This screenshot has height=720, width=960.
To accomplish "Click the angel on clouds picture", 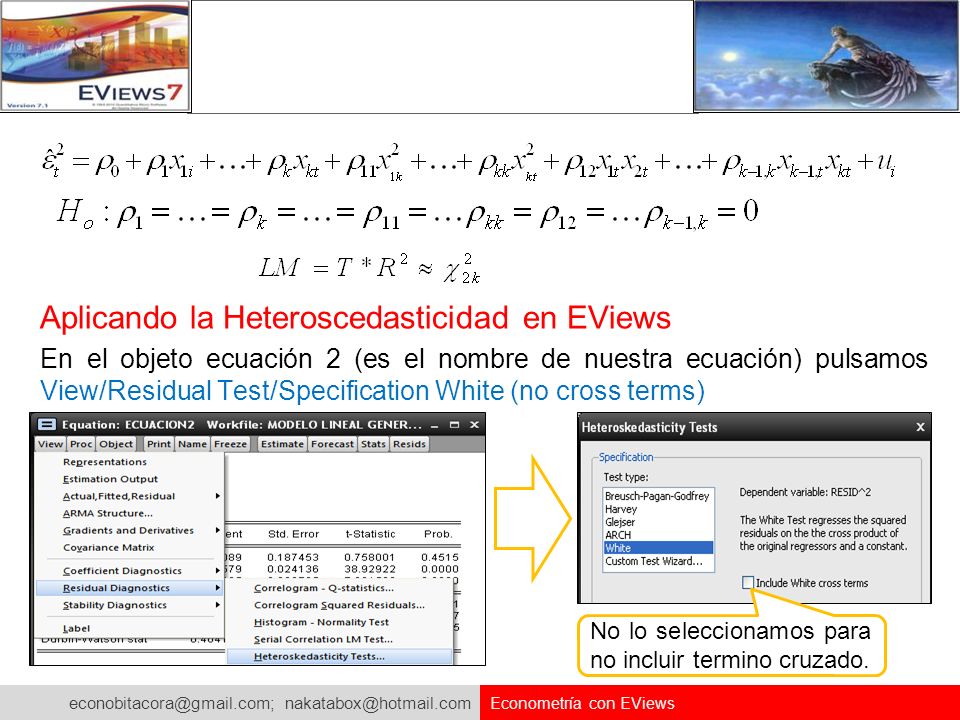I will pyautogui.click(x=827, y=56).
